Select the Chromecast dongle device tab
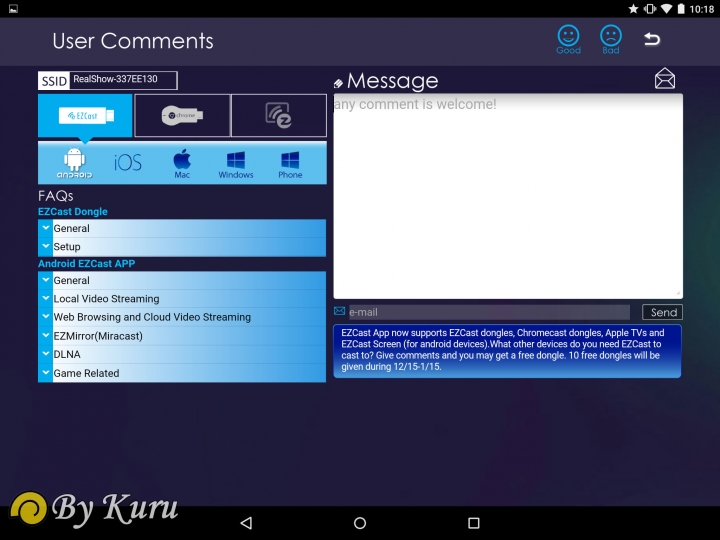This screenshot has width=720, height=540. (x=182, y=116)
